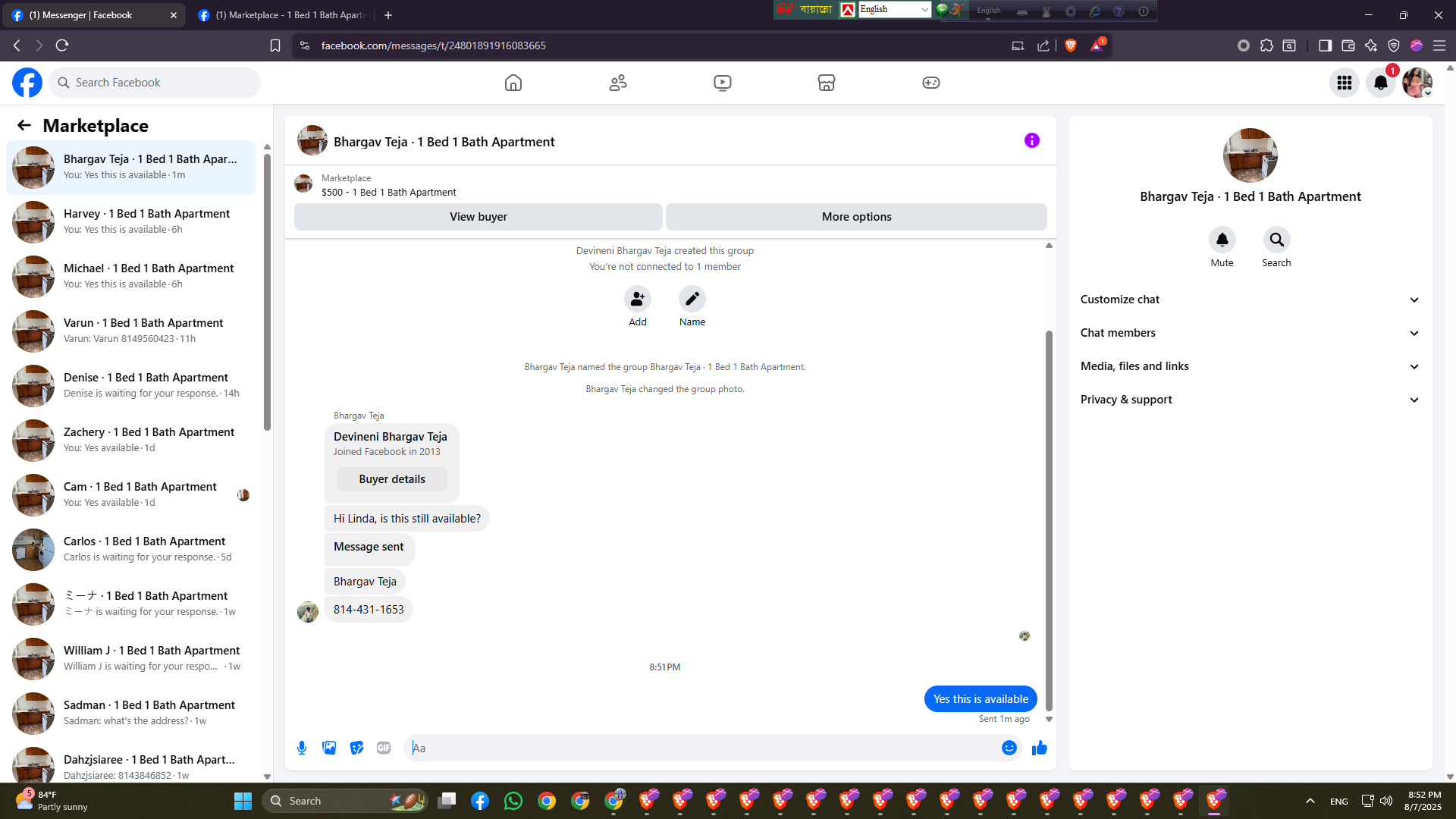Viewport: 1456px width, 819px height.
Task: Open the taskbar clock and date
Action: [x=1423, y=801]
